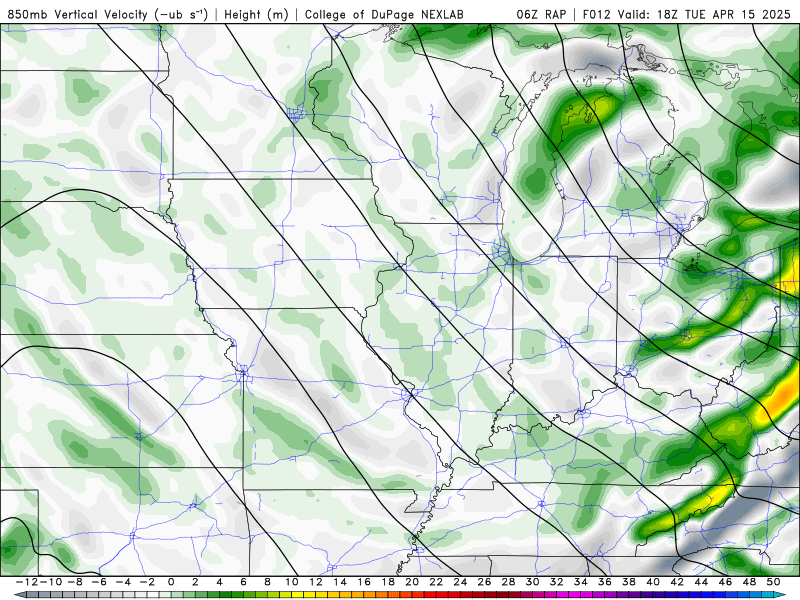The image size is (800, 600).
Task: Select the "Height (m)" header label
Action: (256, 14)
